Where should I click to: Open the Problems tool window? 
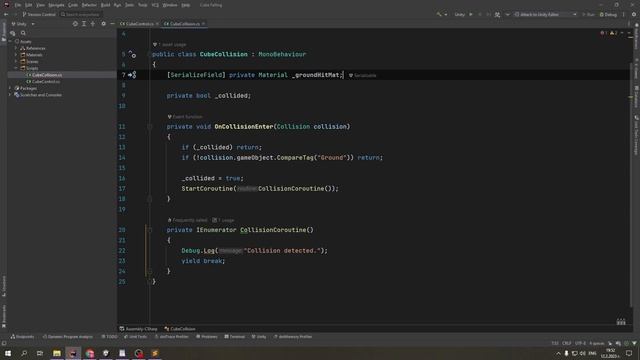(207, 337)
